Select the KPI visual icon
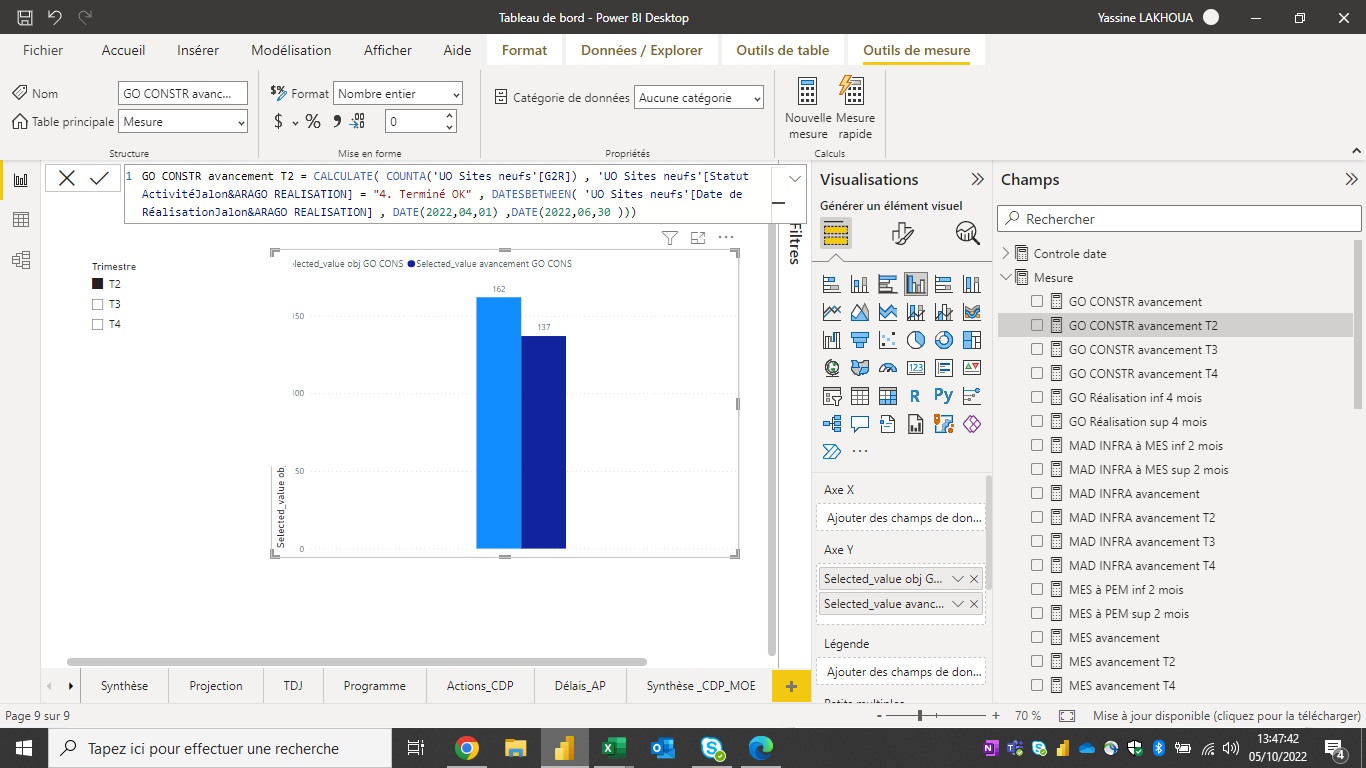 972,368
